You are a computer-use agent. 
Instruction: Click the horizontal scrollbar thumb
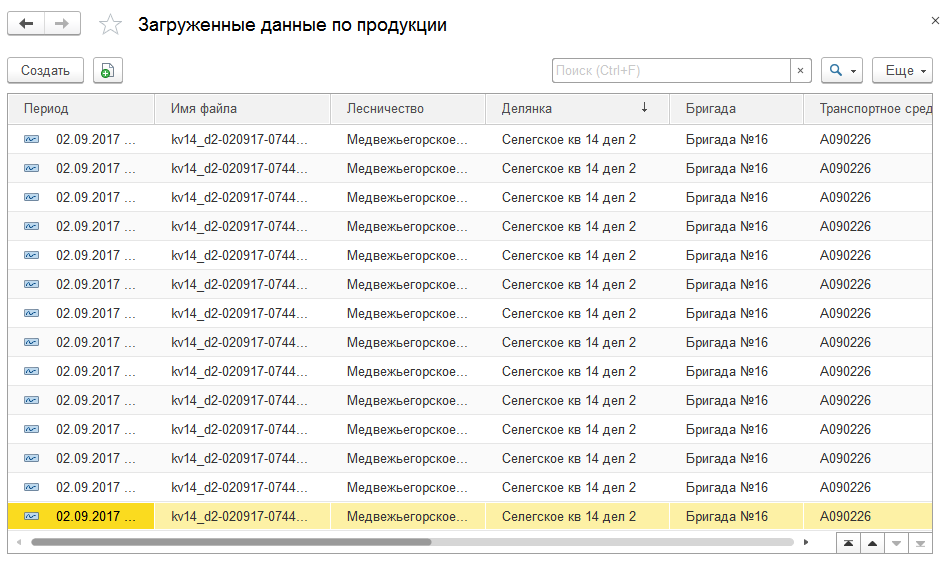(x=231, y=542)
